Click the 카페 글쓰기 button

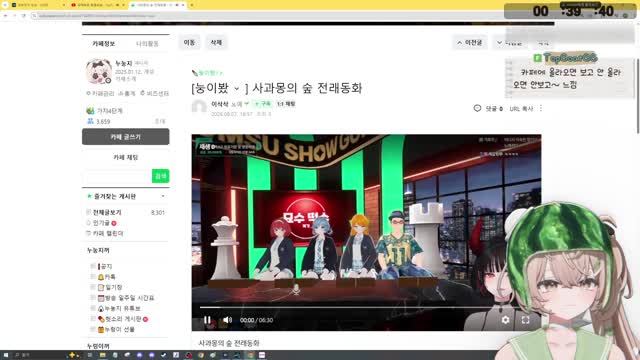point(126,137)
